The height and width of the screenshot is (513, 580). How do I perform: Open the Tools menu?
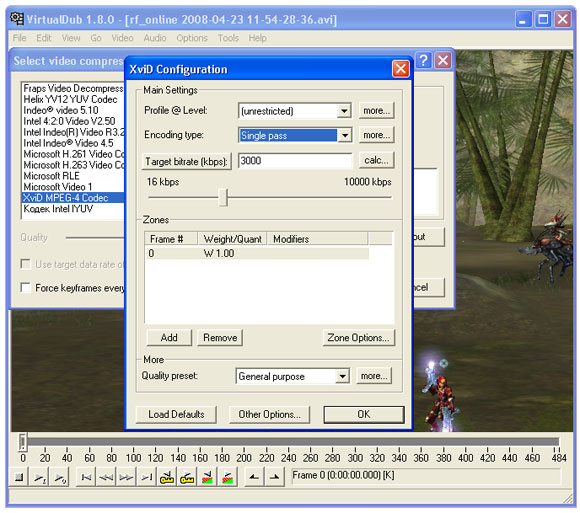(x=228, y=38)
